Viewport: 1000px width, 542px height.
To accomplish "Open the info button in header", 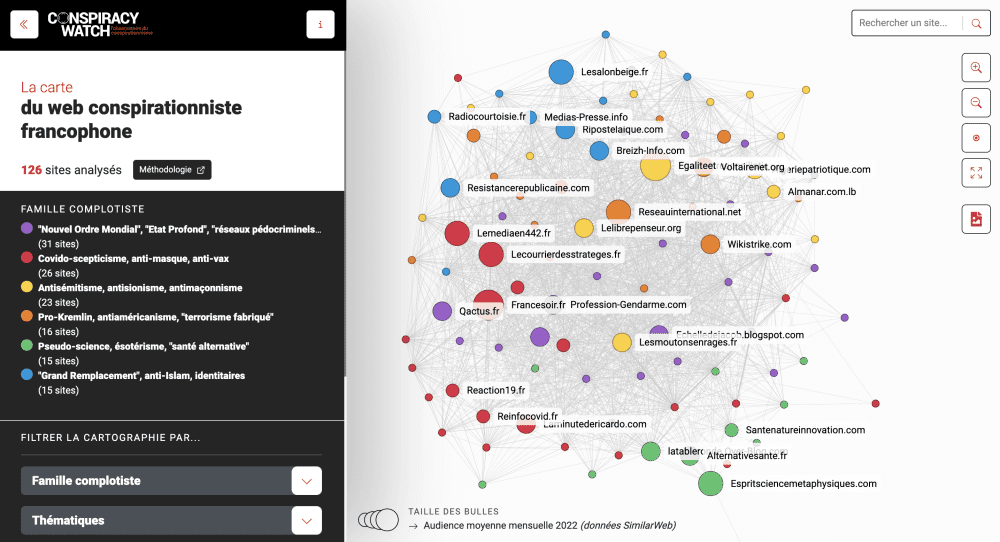I will click(x=320, y=25).
